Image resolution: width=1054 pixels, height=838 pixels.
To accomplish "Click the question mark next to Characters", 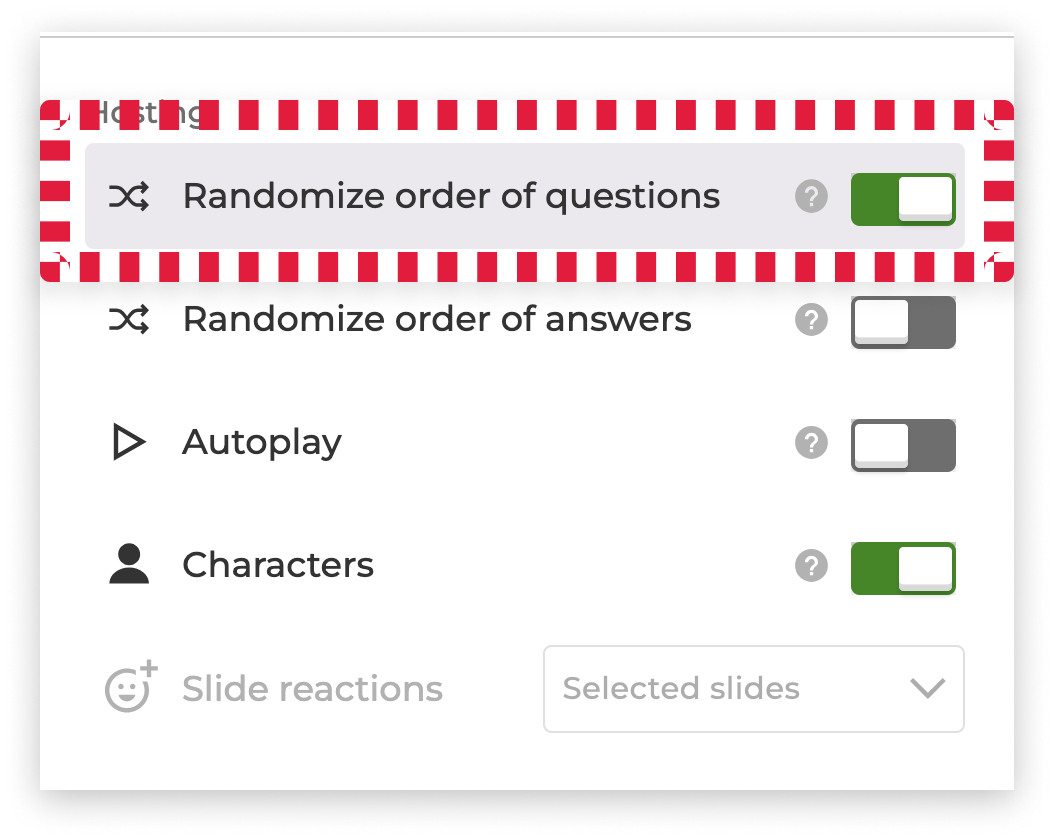I will (812, 566).
